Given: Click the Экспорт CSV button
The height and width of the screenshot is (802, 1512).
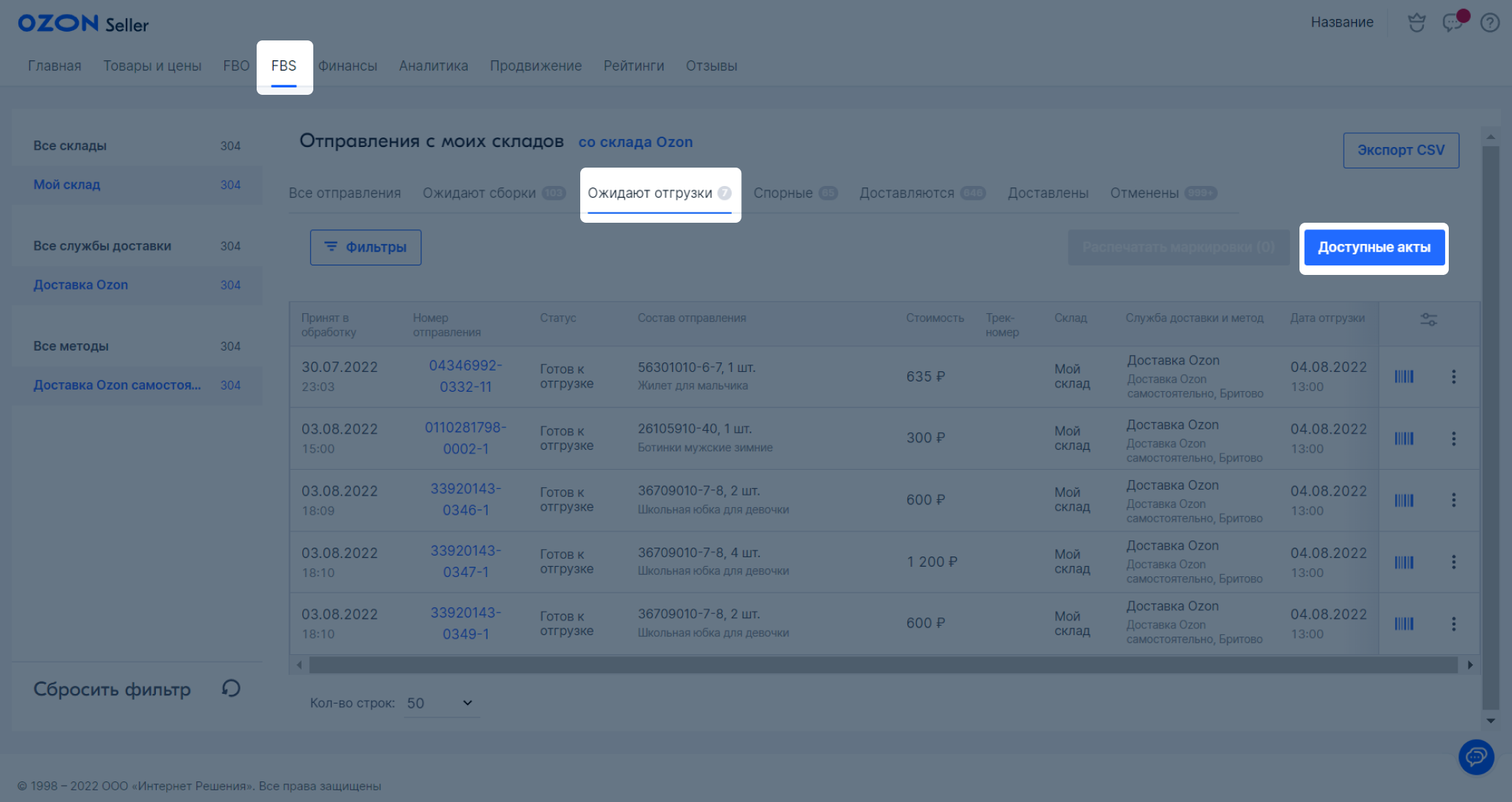Looking at the screenshot, I should (x=1401, y=150).
